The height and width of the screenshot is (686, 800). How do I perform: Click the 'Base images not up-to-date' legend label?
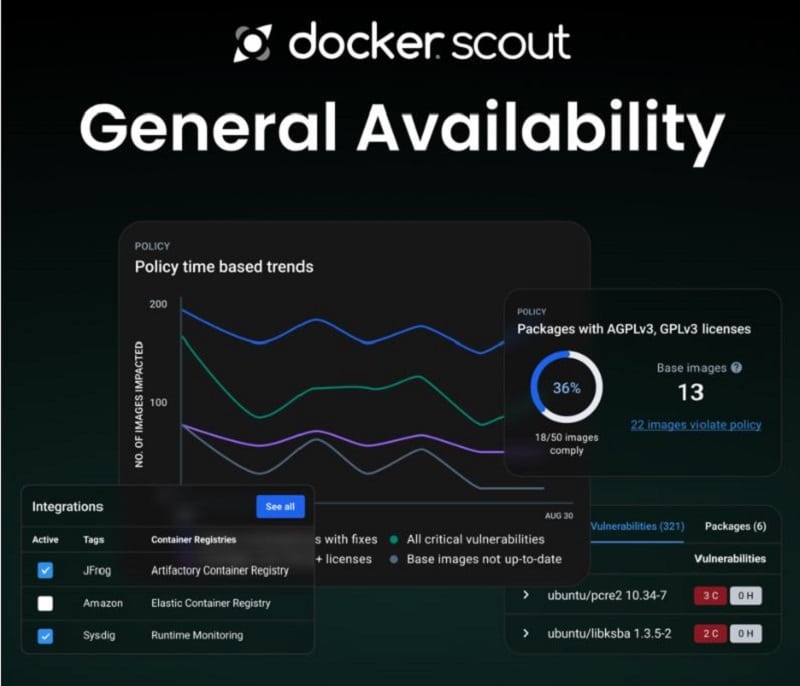484,559
